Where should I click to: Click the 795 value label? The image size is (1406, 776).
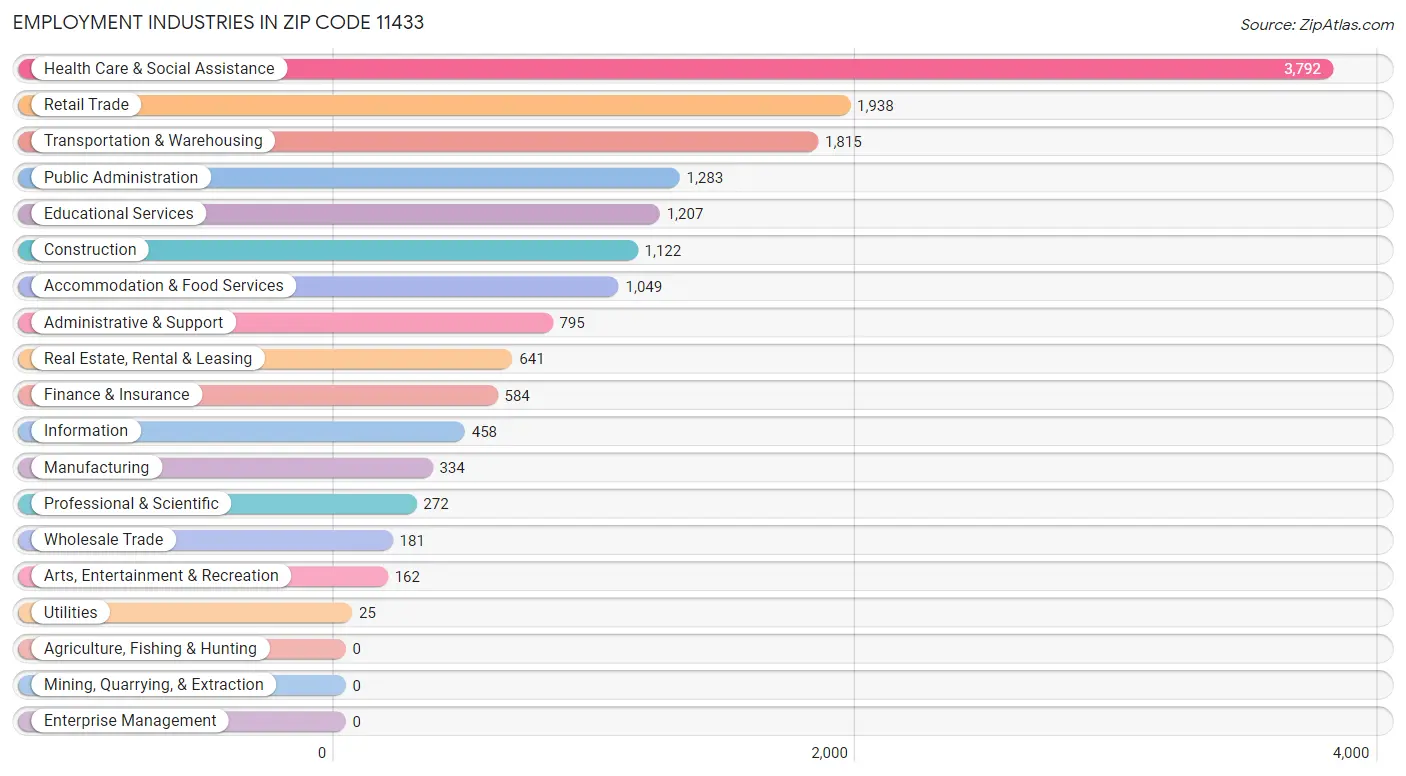[x=572, y=323]
